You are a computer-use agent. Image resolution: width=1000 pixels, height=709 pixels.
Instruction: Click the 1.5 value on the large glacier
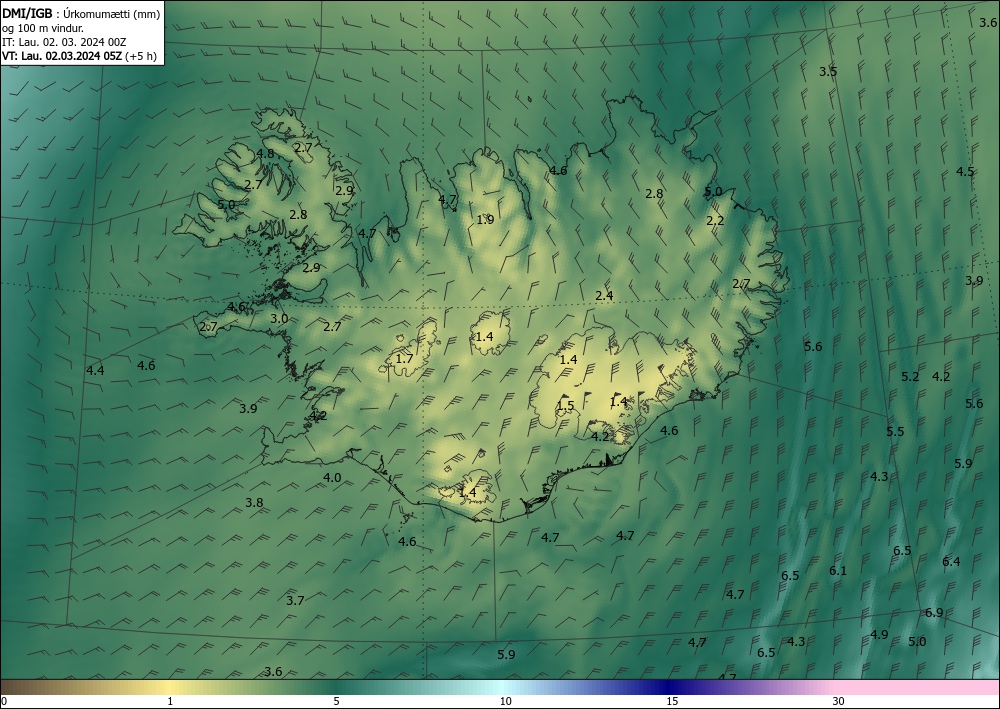coord(565,405)
